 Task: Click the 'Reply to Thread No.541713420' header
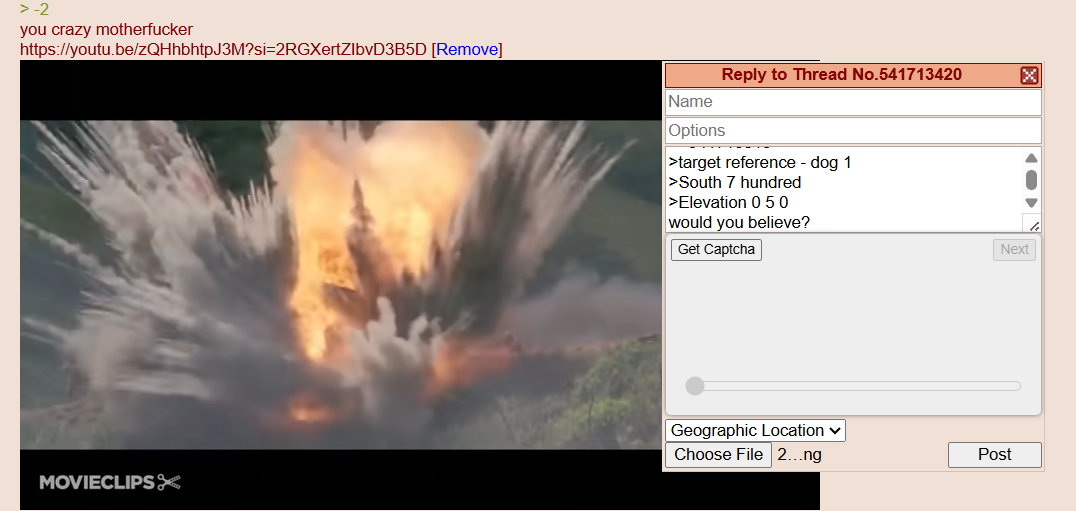click(841, 75)
